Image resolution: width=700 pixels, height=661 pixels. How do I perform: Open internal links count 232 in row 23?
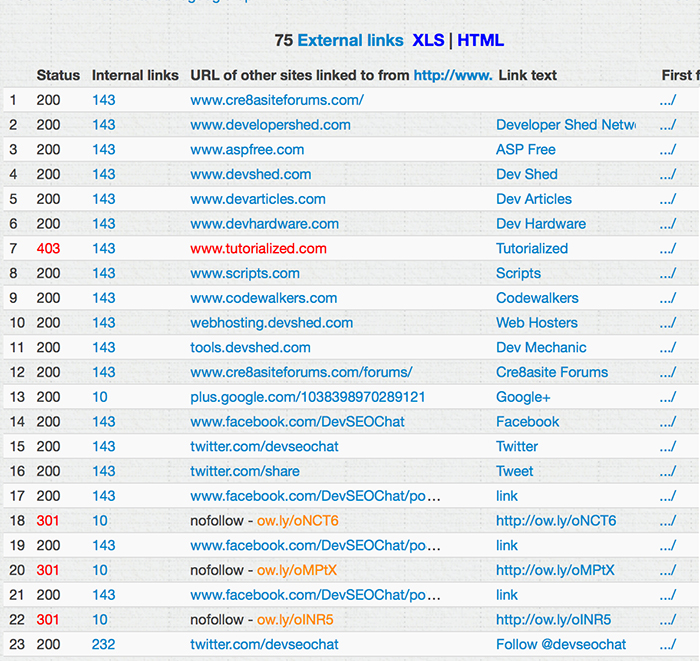[x=104, y=644]
